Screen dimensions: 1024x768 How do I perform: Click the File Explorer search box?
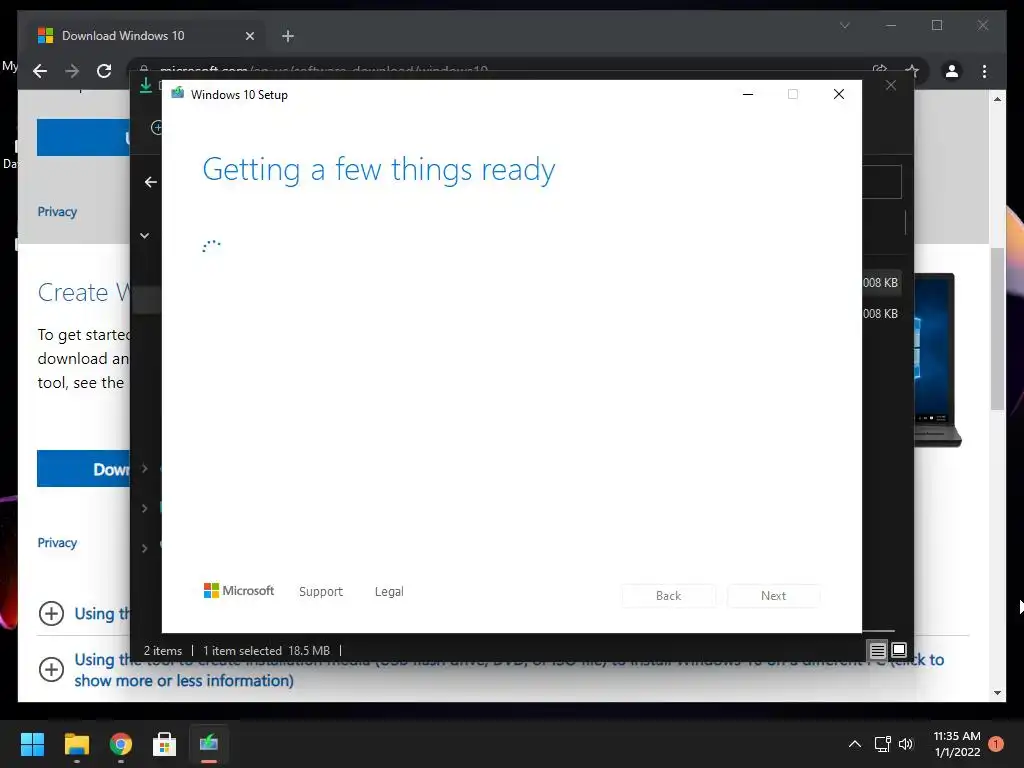coord(882,182)
